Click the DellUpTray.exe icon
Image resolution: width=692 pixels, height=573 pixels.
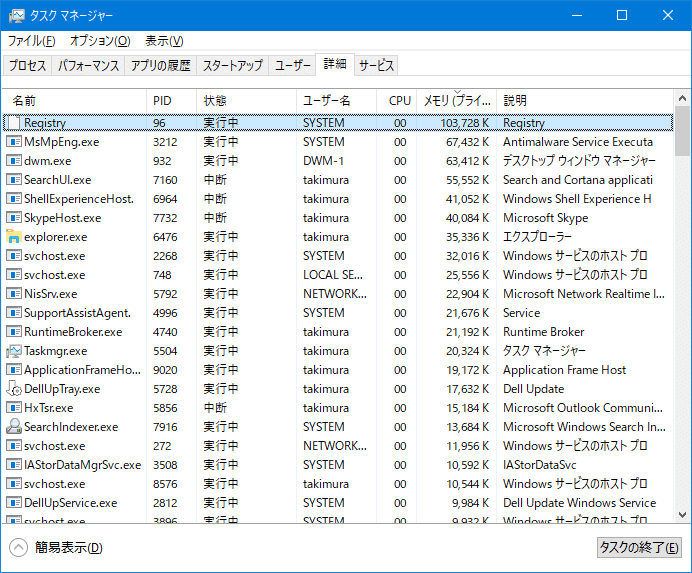[x=14, y=388]
